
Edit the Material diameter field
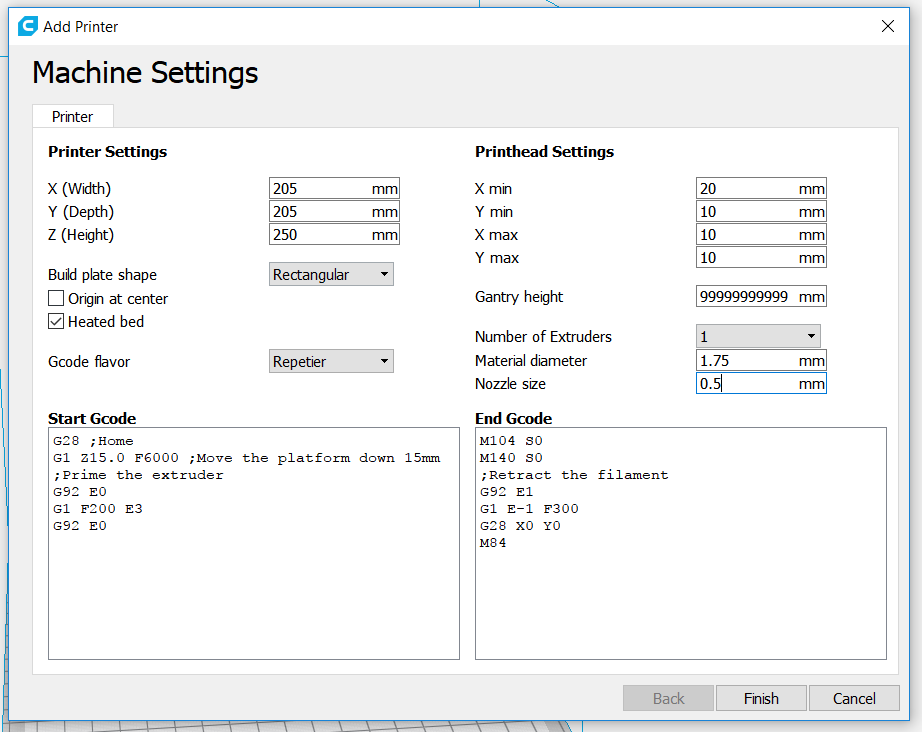pos(746,361)
